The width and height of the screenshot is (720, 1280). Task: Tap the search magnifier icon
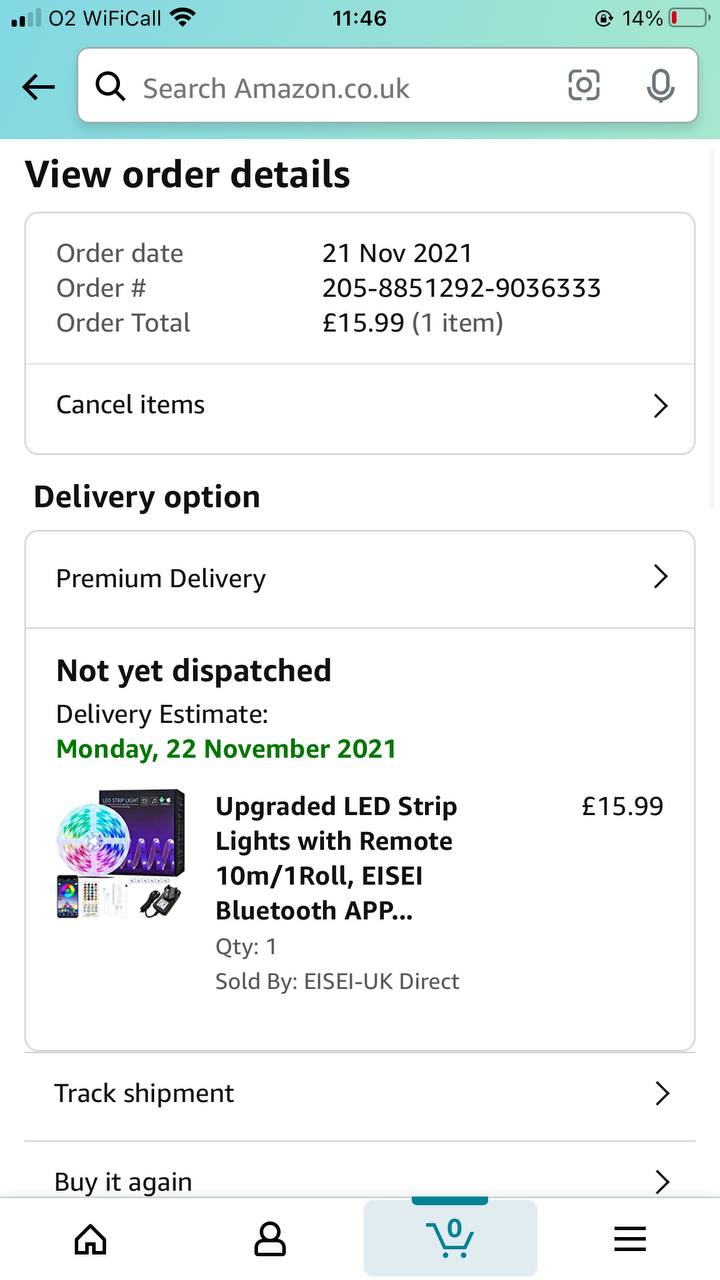[x=110, y=88]
